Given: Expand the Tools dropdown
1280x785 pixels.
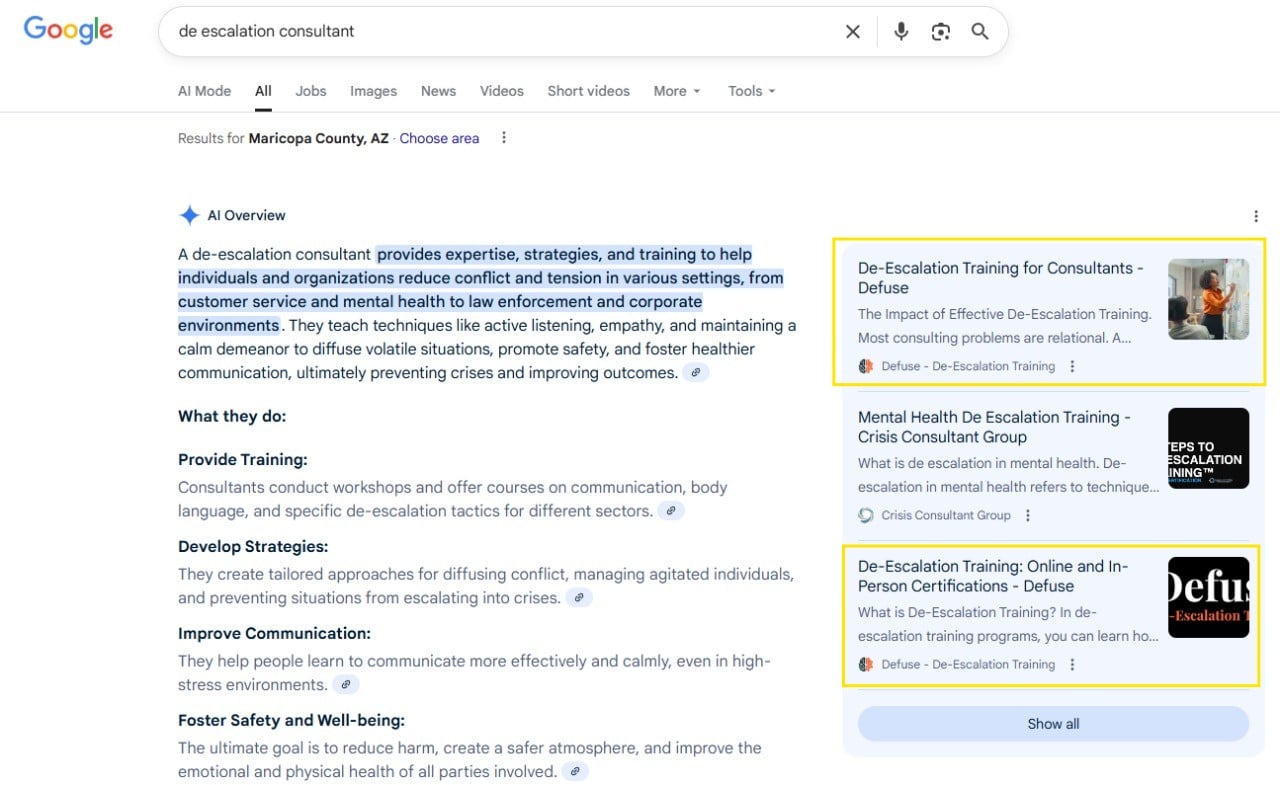Looking at the screenshot, I should (x=751, y=91).
